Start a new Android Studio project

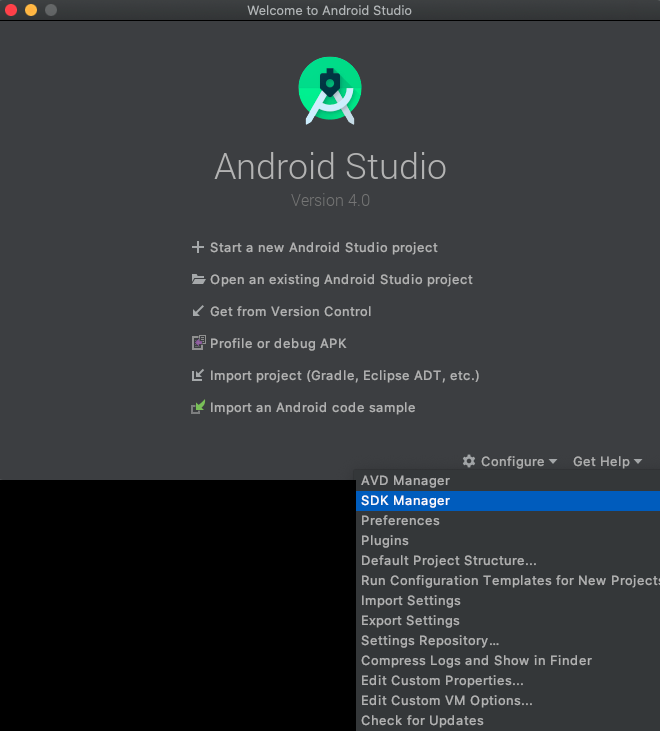[x=324, y=248]
